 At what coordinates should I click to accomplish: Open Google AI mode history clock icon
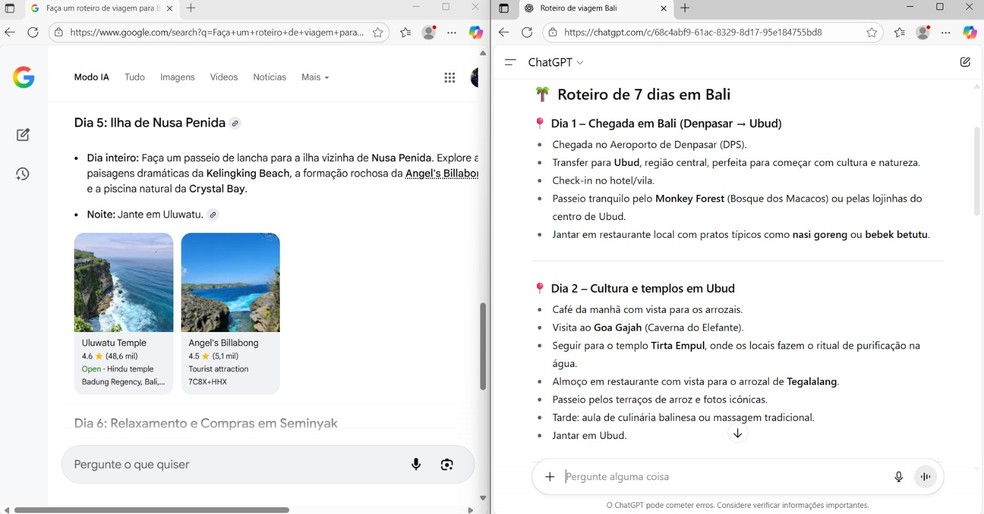tap(23, 174)
